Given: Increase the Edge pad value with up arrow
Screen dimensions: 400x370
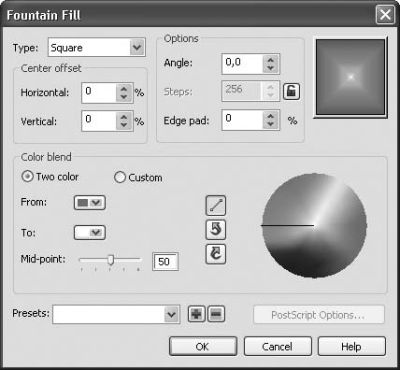Looking at the screenshot, I should pos(270,116).
